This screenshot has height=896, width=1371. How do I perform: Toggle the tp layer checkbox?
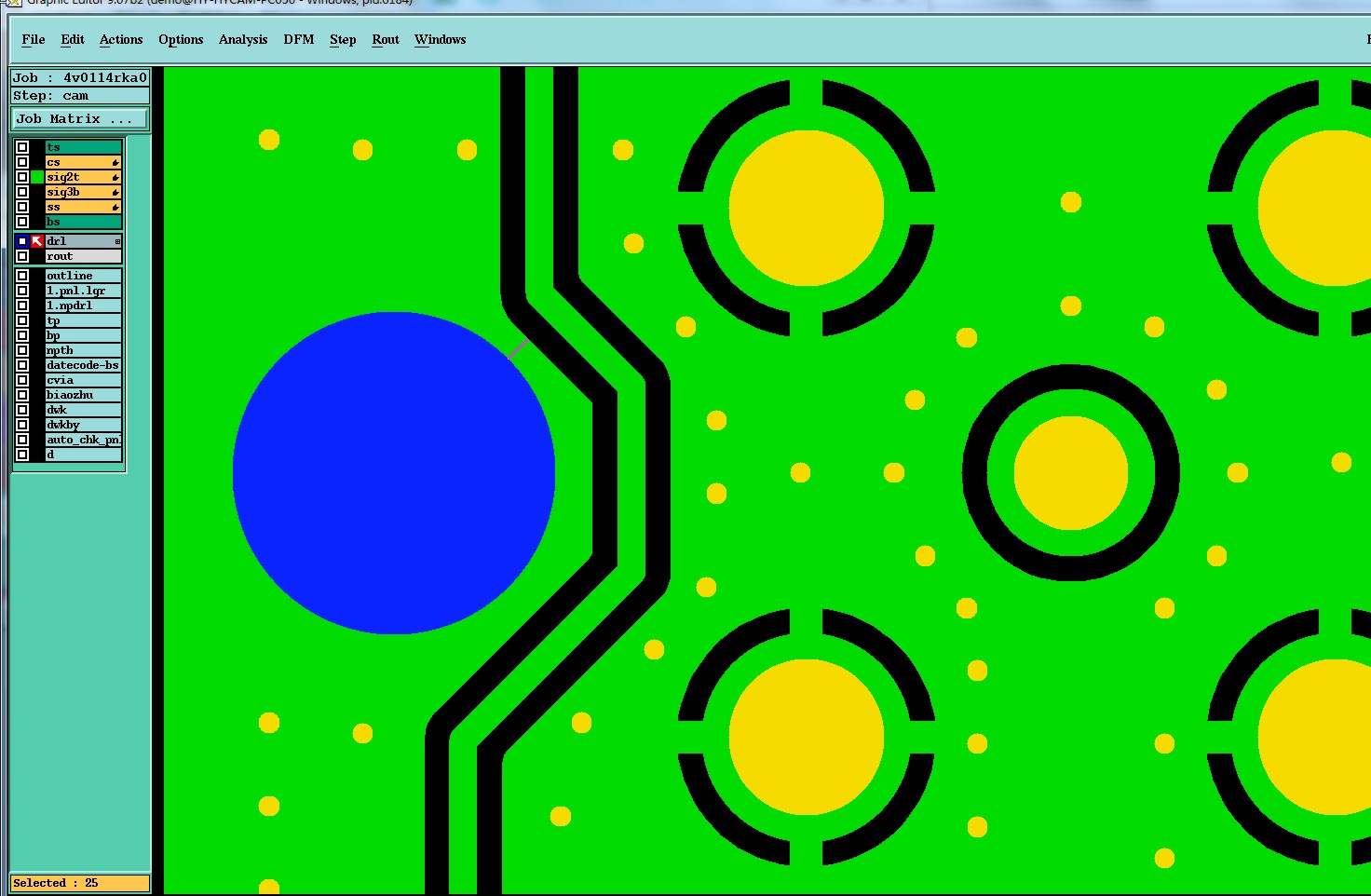tap(22, 320)
